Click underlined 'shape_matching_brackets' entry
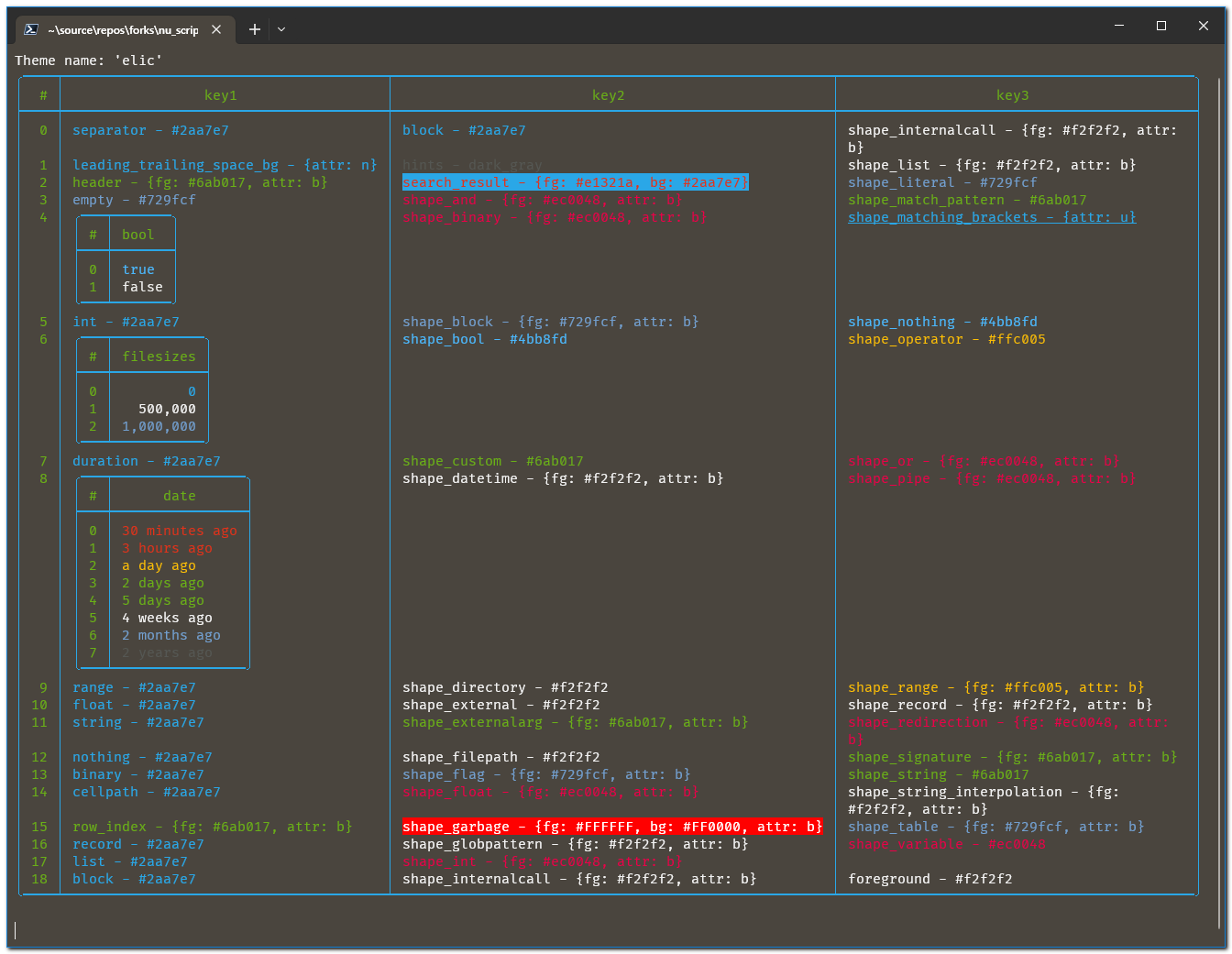 [992, 217]
